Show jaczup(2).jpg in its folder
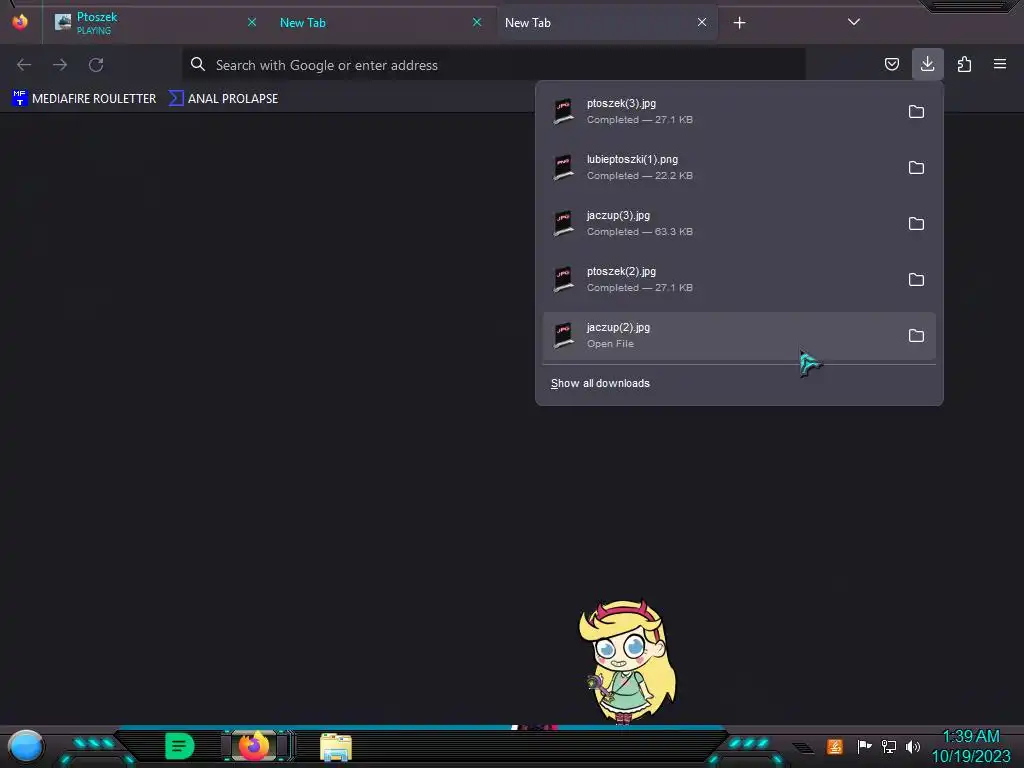Image resolution: width=1024 pixels, height=768 pixels. (916, 336)
